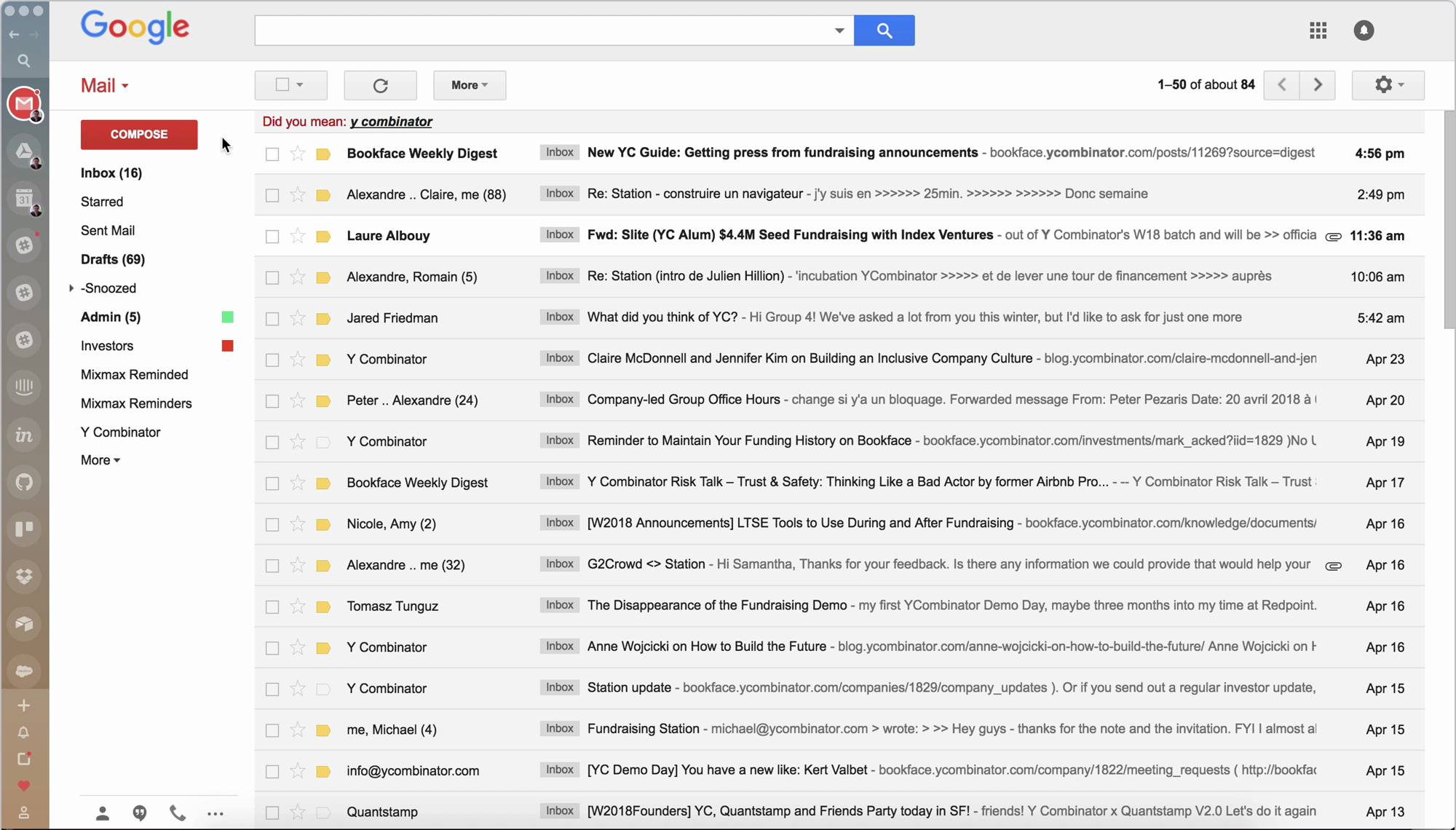Click the blue search magnifier button
Image resolution: width=1456 pixels, height=830 pixels.
coord(884,31)
